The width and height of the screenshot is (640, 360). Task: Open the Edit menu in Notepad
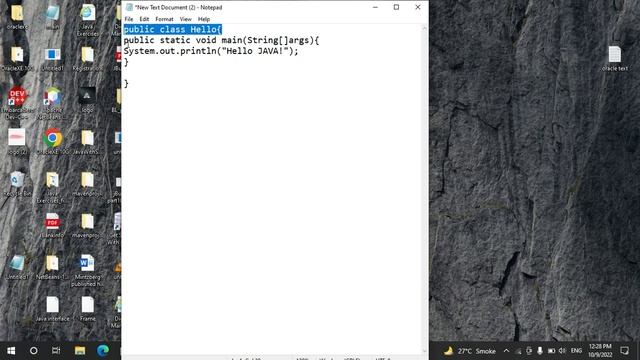[144, 19]
